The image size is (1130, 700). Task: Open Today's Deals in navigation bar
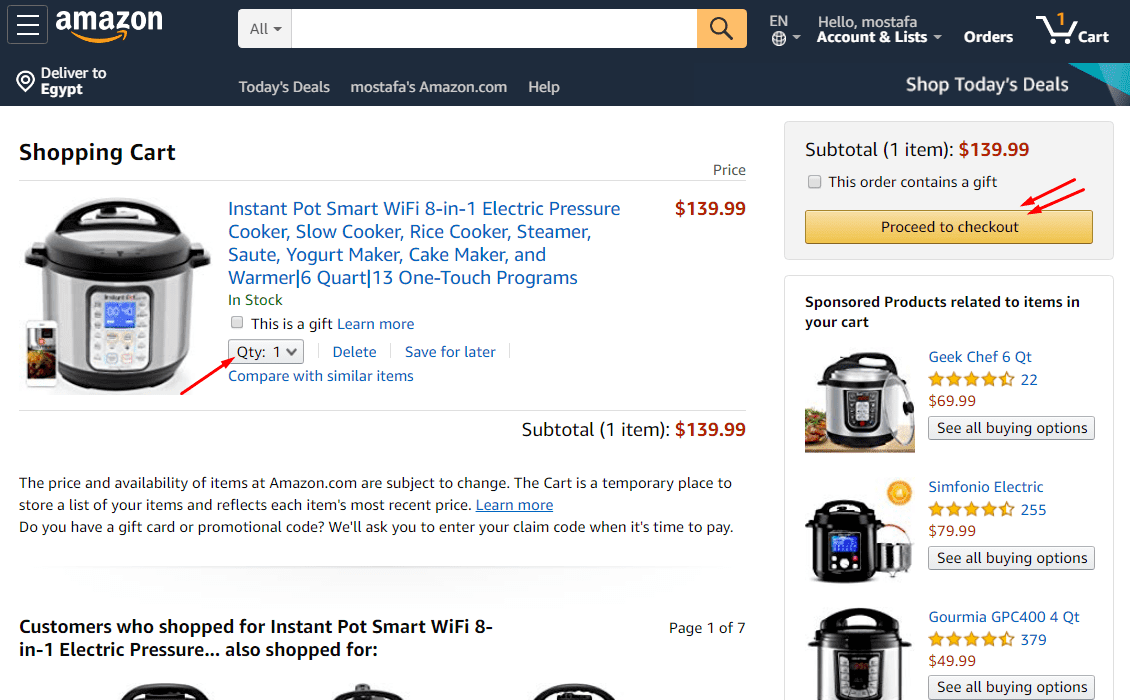click(284, 87)
